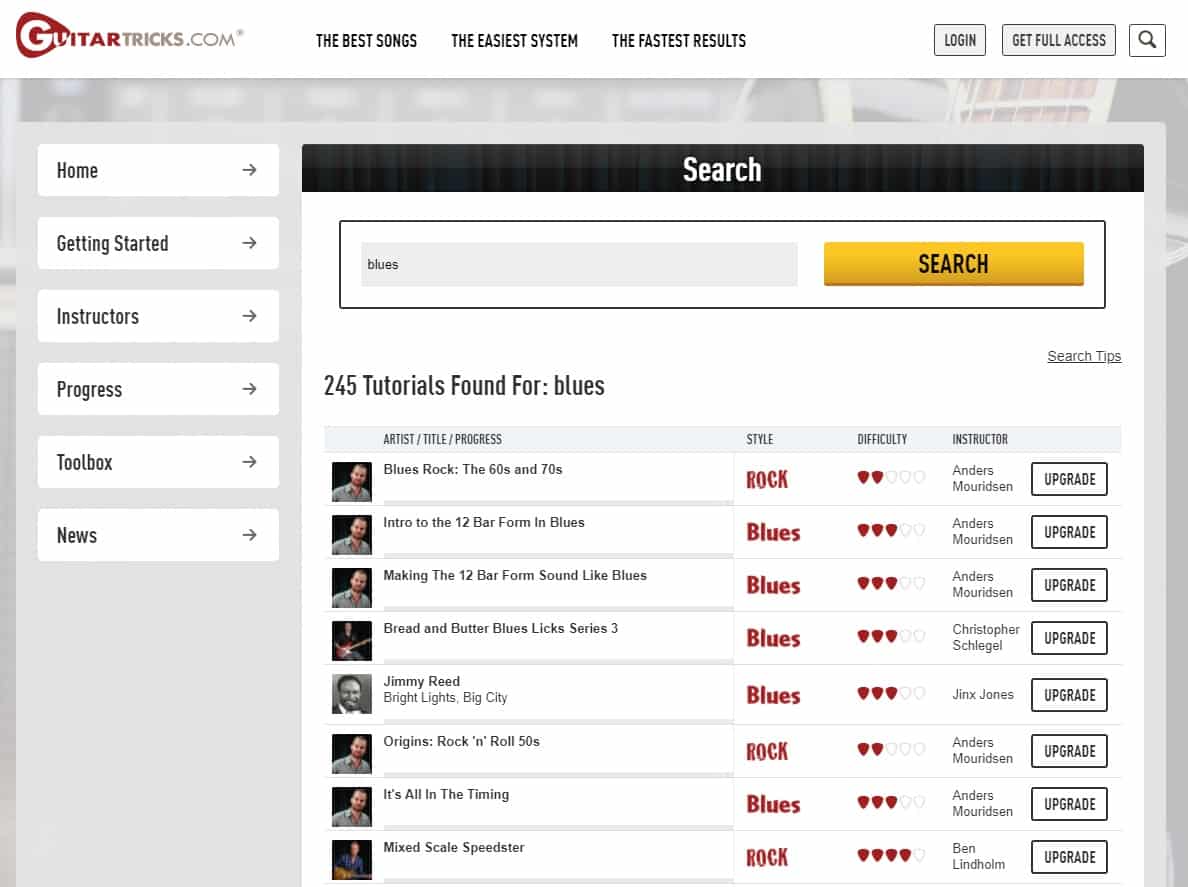The height and width of the screenshot is (887, 1188).
Task: Click the arrow icon next to Instructors
Action: pyautogui.click(x=249, y=316)
